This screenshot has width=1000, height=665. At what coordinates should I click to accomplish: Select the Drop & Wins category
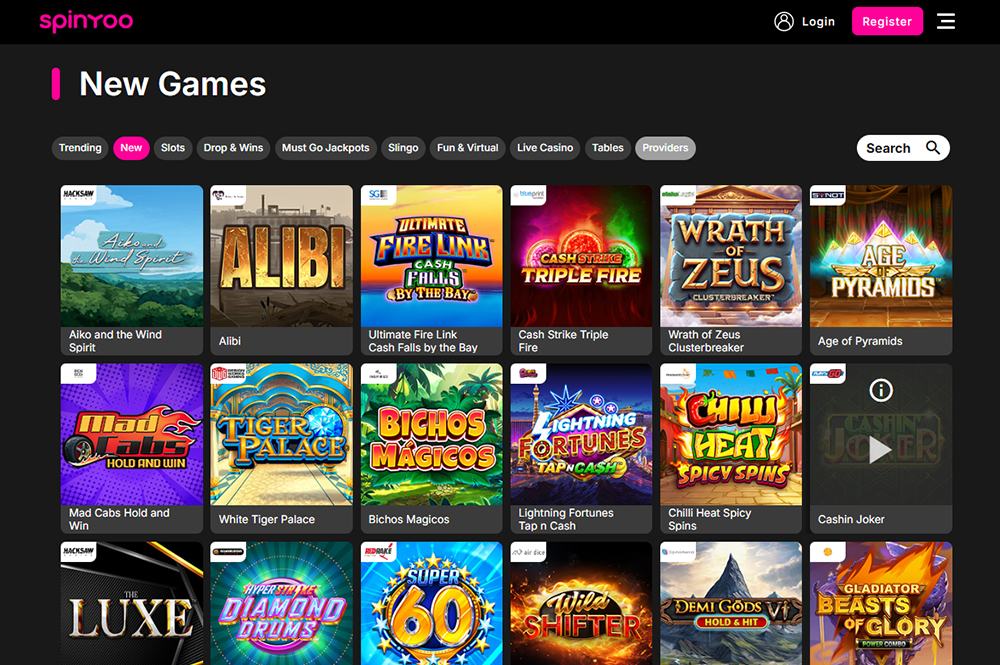pyautogui.click(x=233, y=148)
